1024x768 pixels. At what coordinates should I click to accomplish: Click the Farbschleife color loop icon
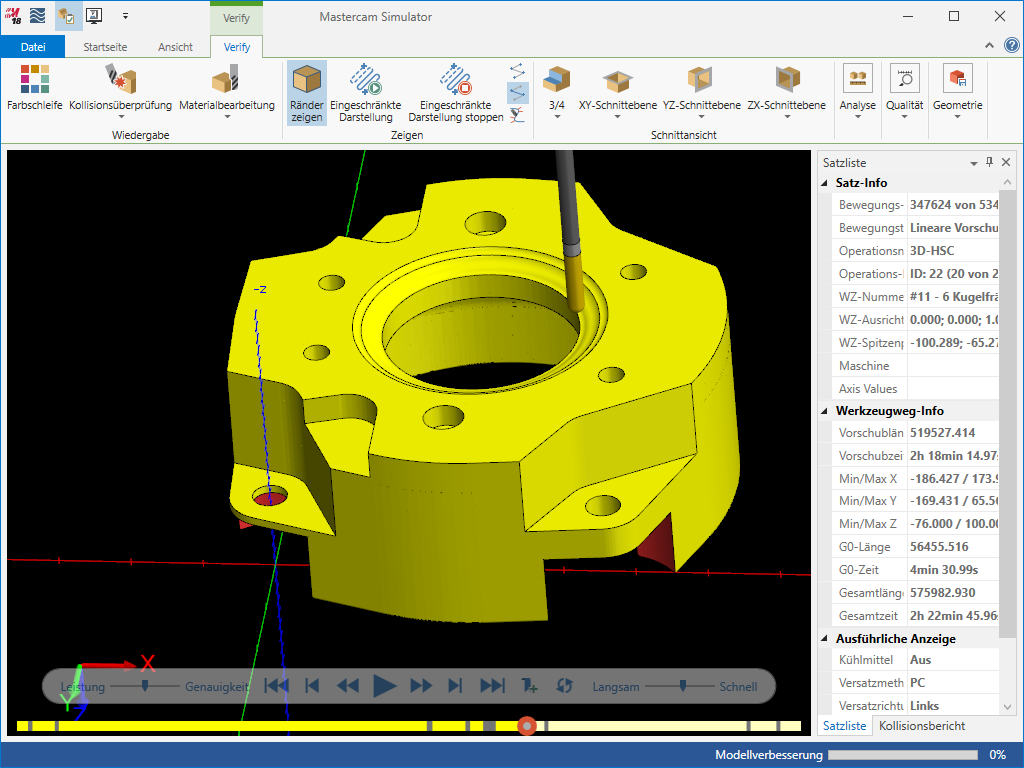(x=35, y=80)
